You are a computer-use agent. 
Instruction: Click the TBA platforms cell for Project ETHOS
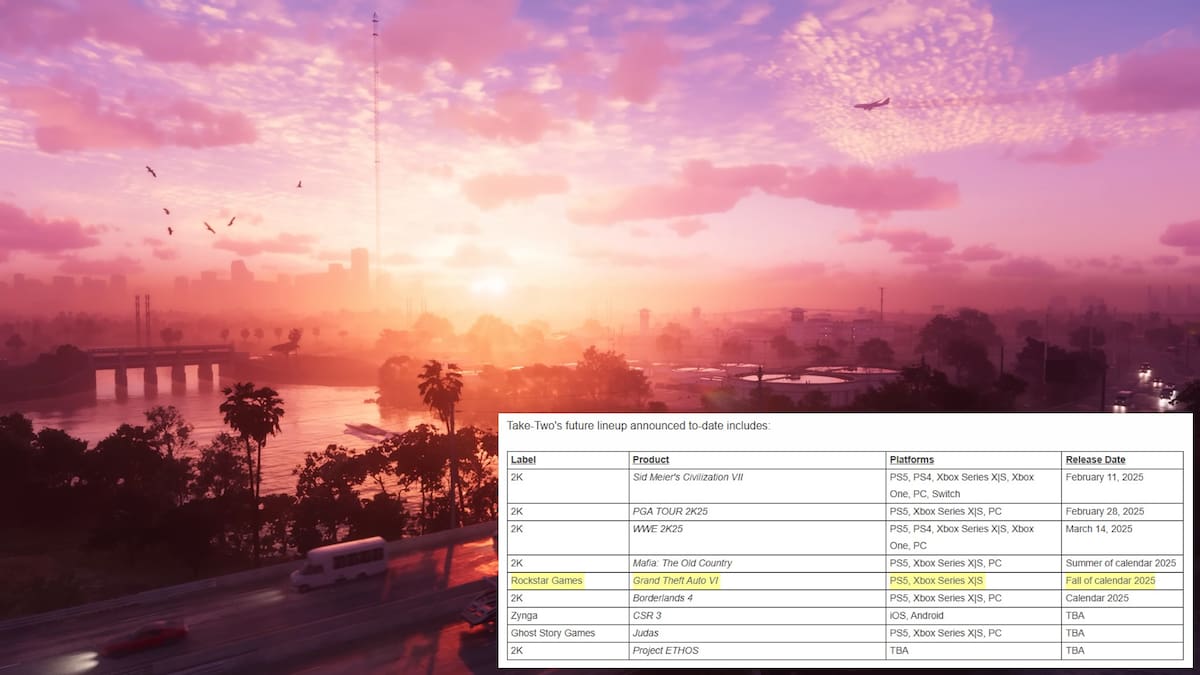tap(899, 650)
